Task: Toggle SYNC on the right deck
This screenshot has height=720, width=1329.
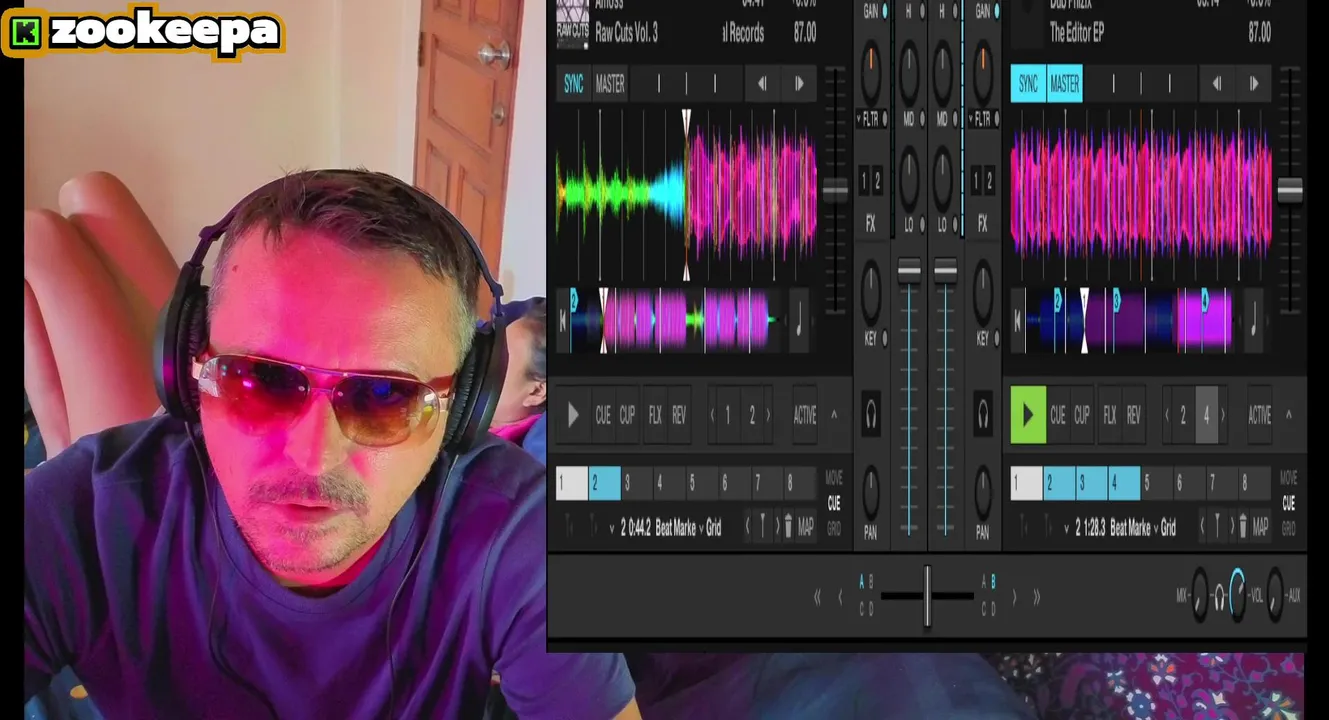Action: tap(1028, 84)
